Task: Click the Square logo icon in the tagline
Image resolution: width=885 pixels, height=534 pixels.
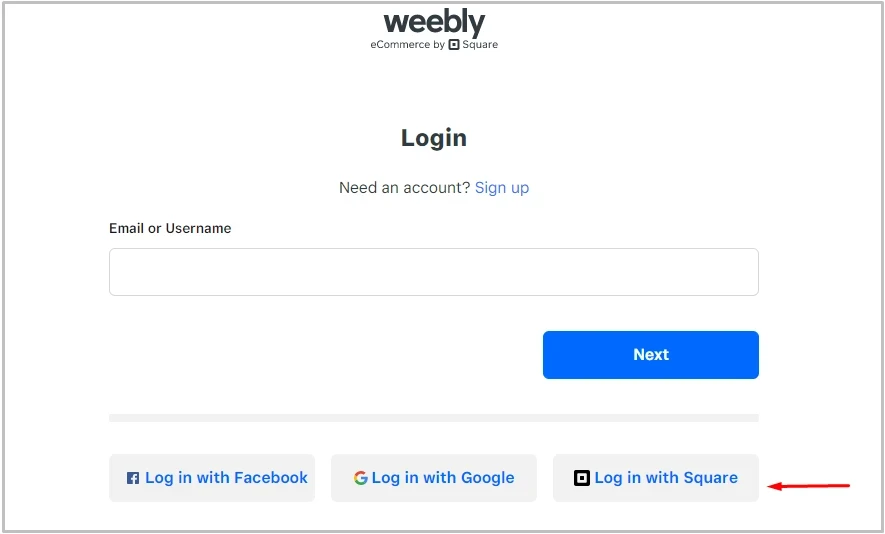Action: pos(454,45)
